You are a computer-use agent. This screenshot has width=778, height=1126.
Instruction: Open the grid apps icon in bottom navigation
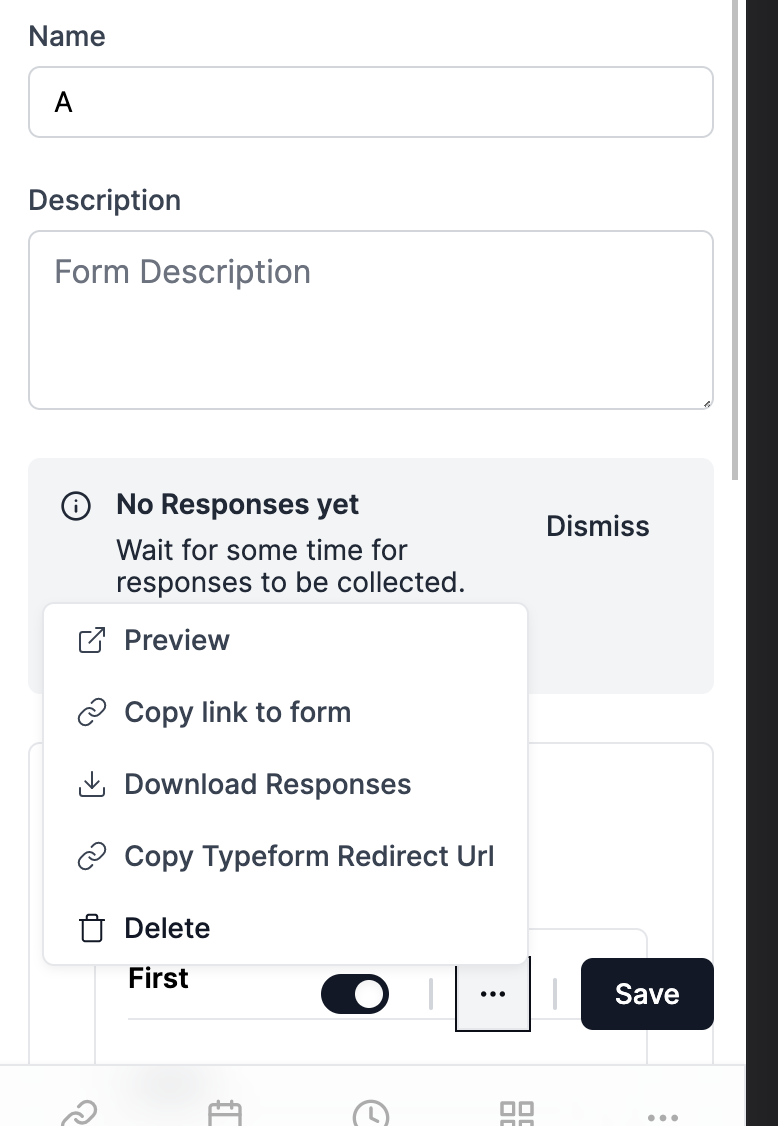(x=517, y=1115)
